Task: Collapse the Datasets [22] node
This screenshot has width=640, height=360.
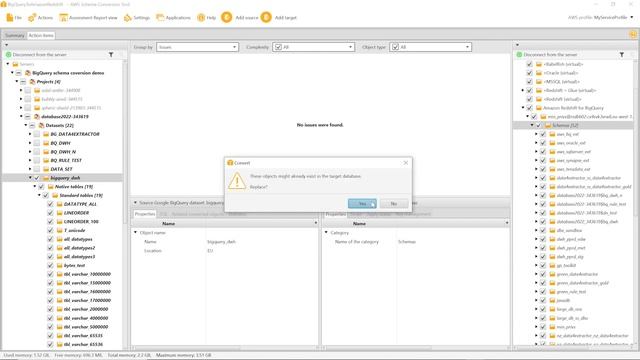Action: pyautogui.click(x=26, y=125)
